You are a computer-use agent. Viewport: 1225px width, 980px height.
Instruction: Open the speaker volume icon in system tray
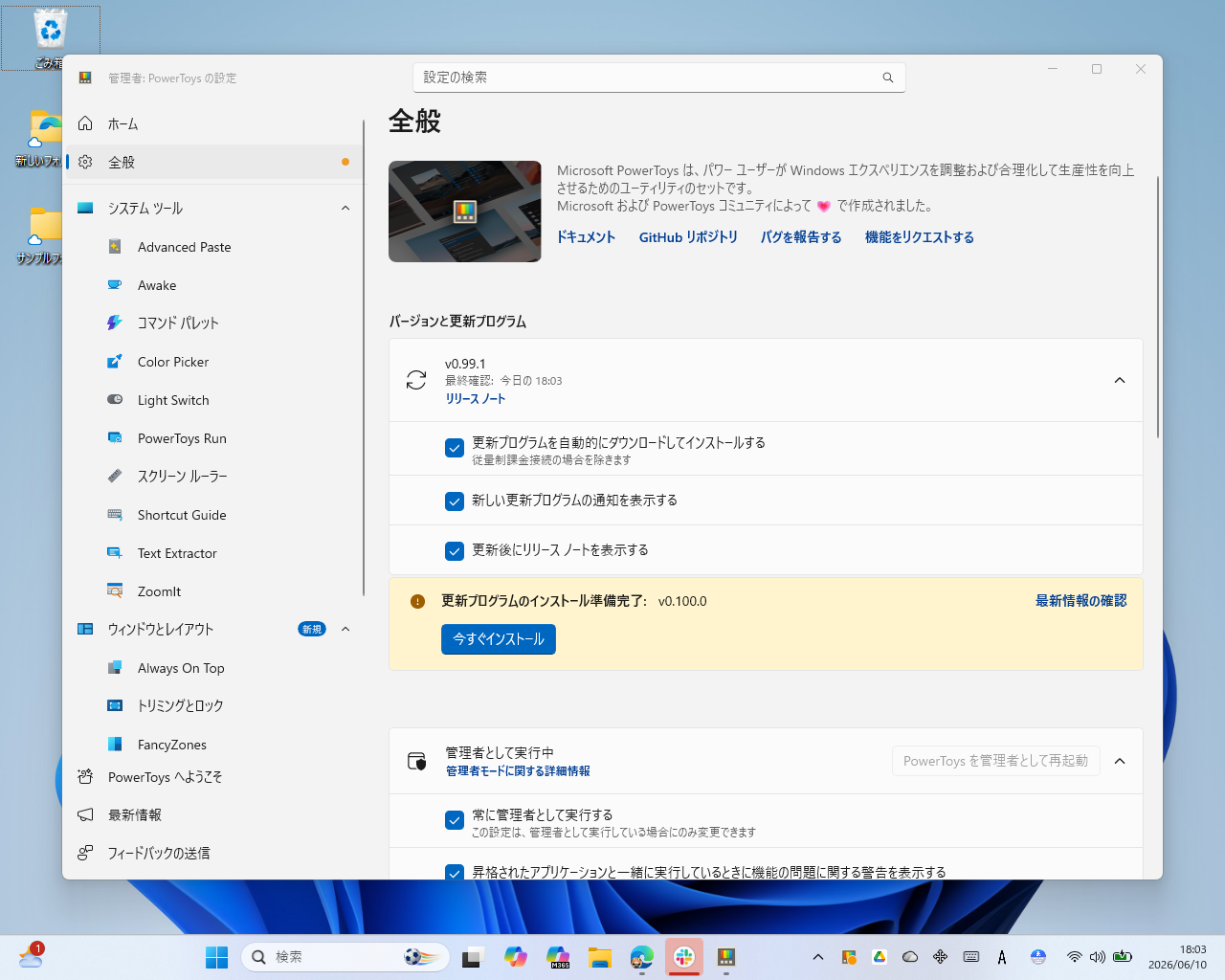tap(1098, 957)
